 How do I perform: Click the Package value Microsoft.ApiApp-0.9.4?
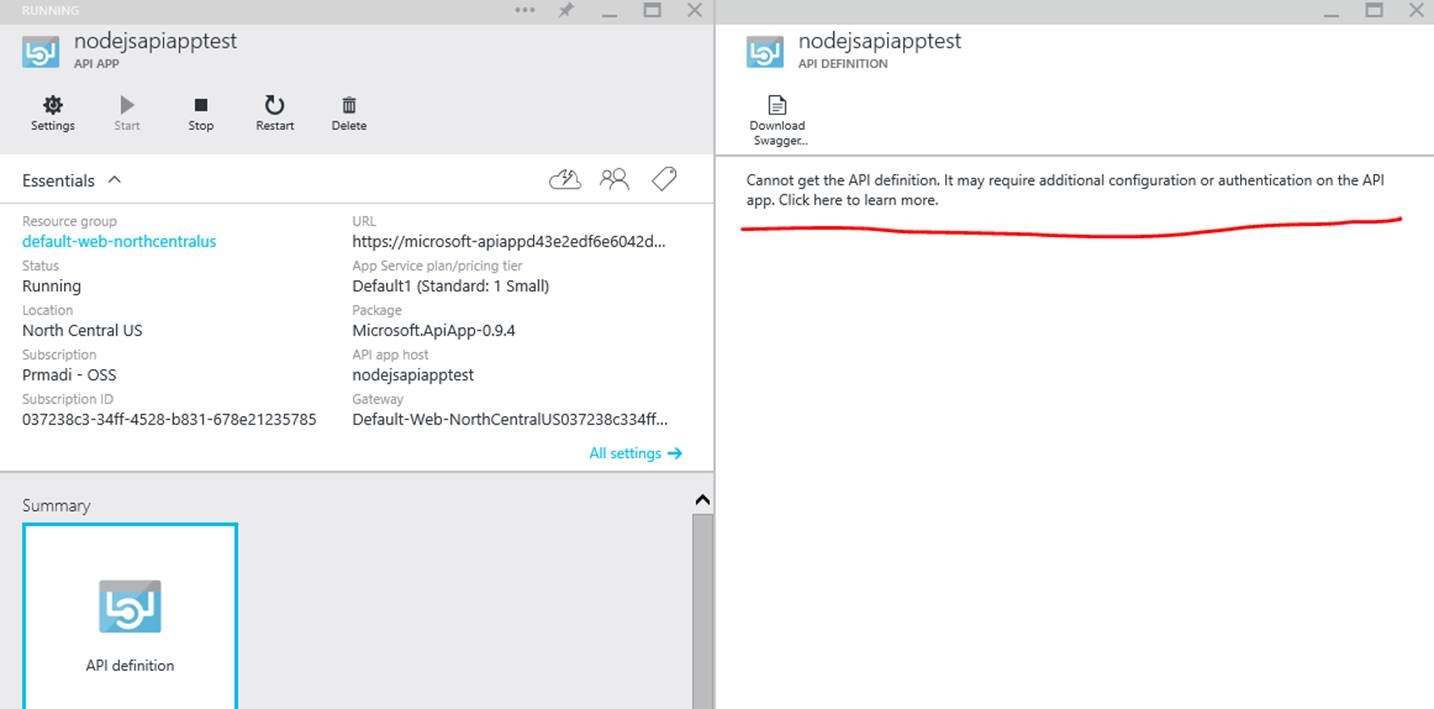434,330
